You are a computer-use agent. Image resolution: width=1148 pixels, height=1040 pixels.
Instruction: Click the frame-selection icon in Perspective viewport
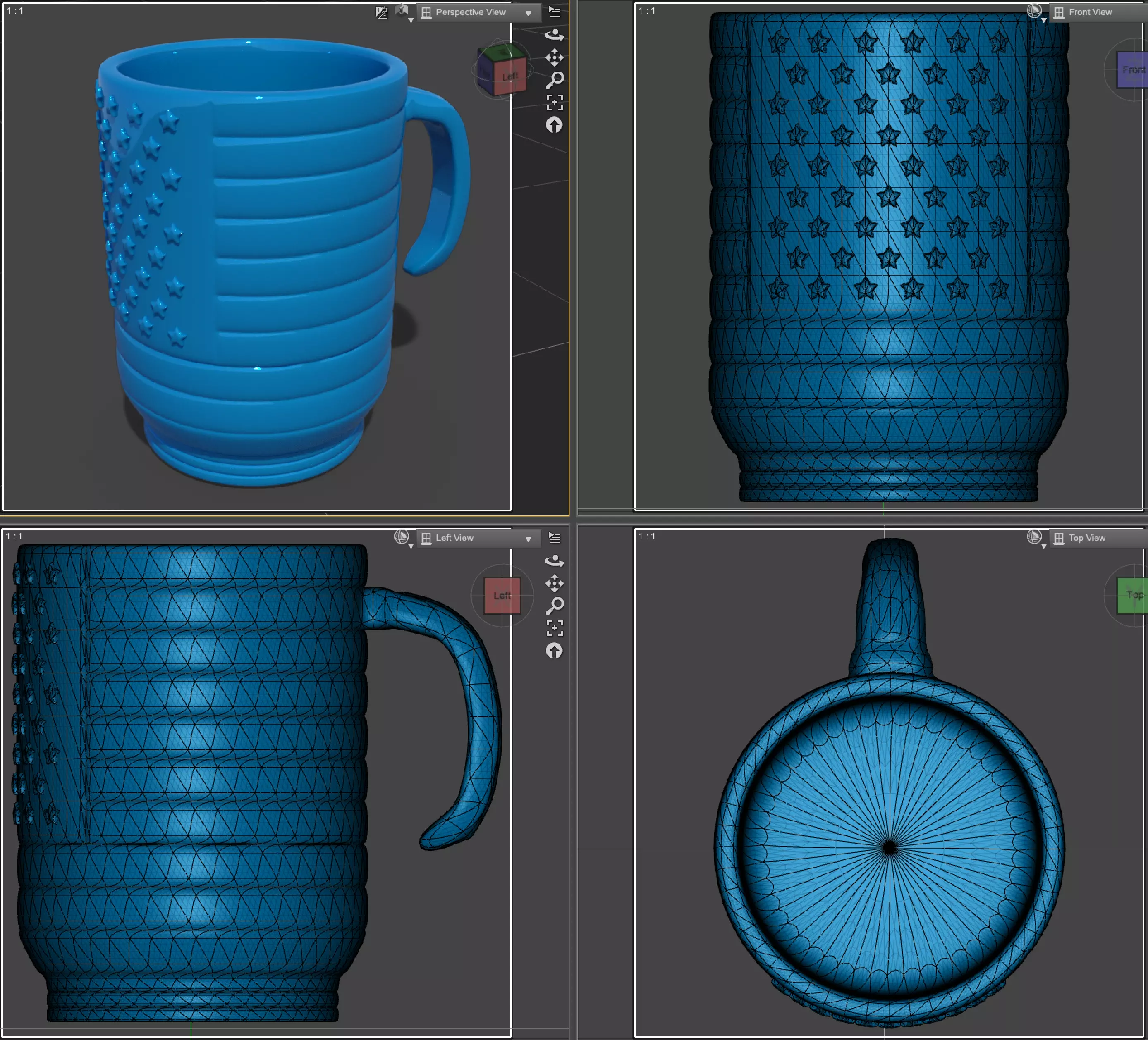[x=555, y=103]
